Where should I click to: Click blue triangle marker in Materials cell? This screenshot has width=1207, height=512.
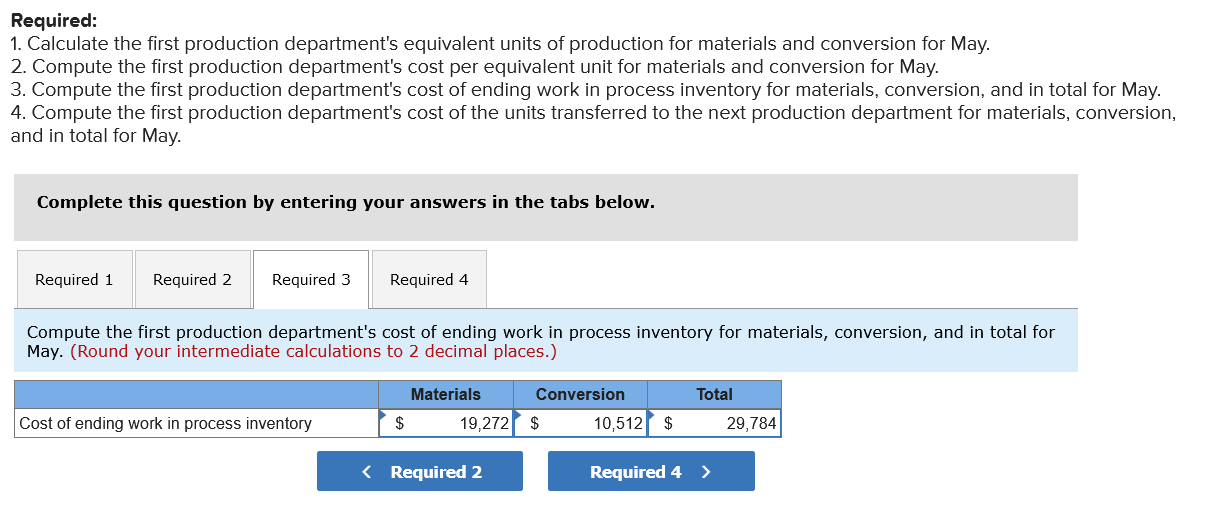(383, 414)
